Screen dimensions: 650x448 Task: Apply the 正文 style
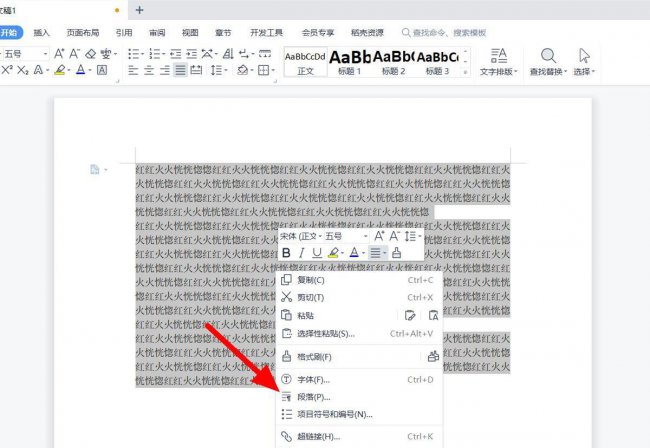(306, 62)
